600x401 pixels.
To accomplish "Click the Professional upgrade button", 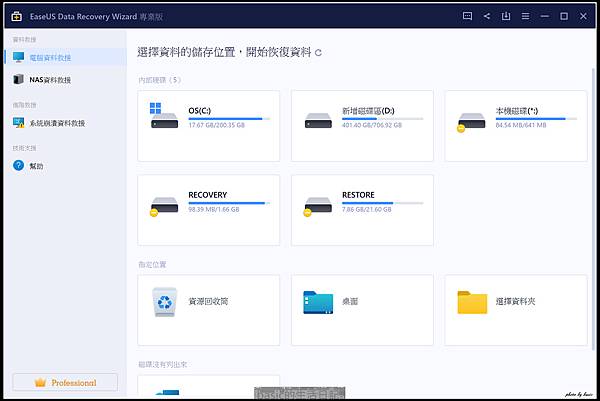I will 65,382.
